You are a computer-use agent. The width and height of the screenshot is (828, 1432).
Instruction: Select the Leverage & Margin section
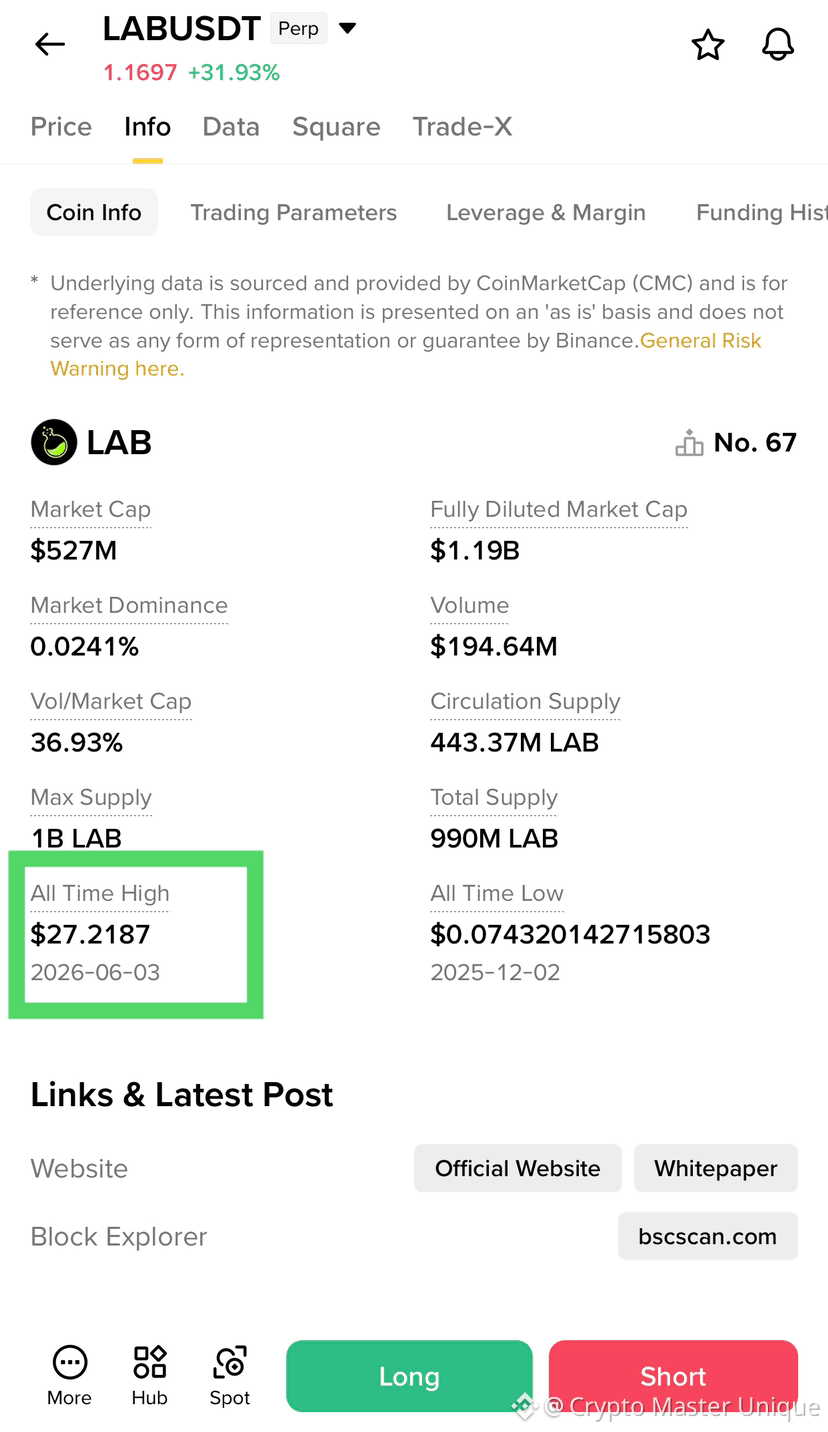point(546,212)
